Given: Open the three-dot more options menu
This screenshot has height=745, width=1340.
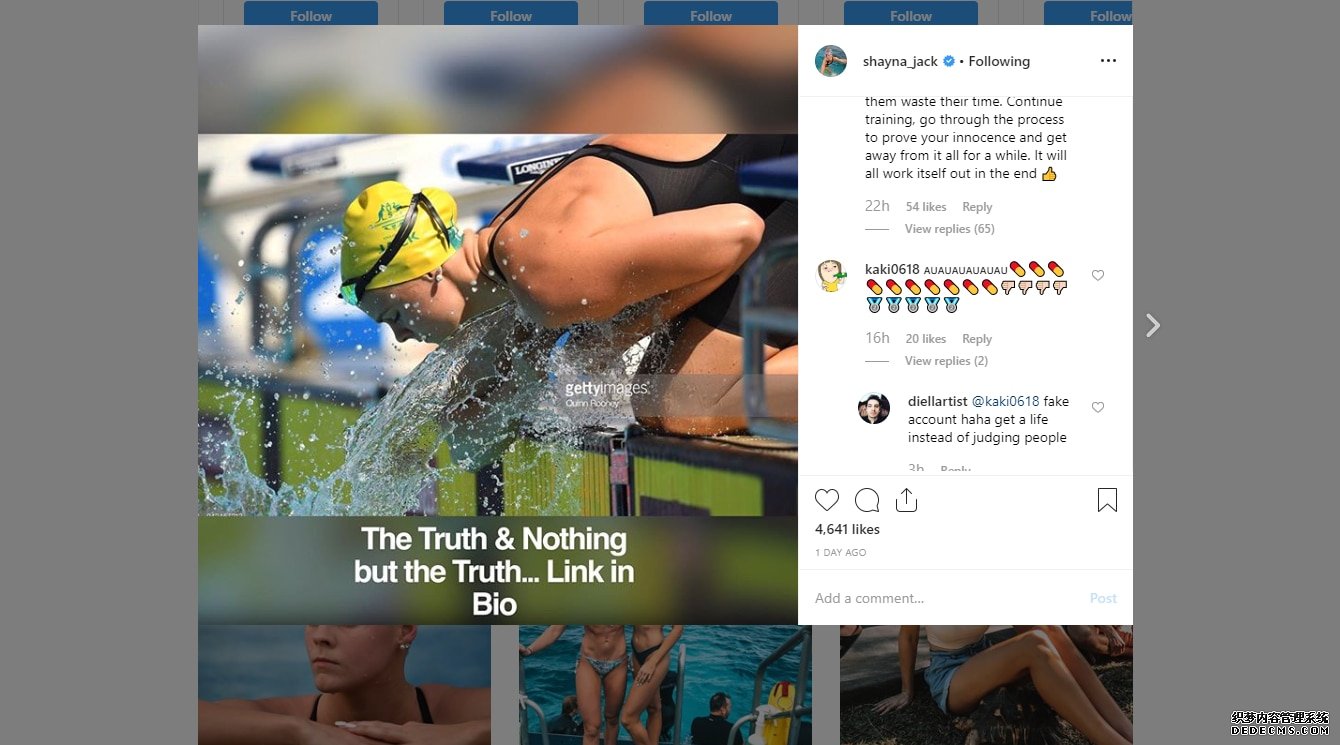Looking at the screenshot, I should (1108, 61).
